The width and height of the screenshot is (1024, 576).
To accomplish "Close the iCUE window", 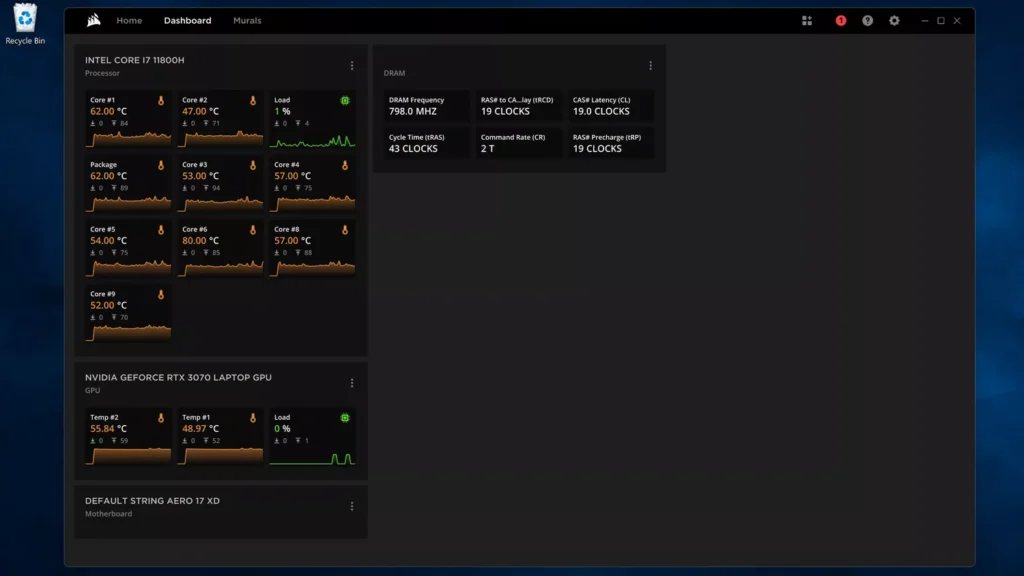I will (957, 21).
